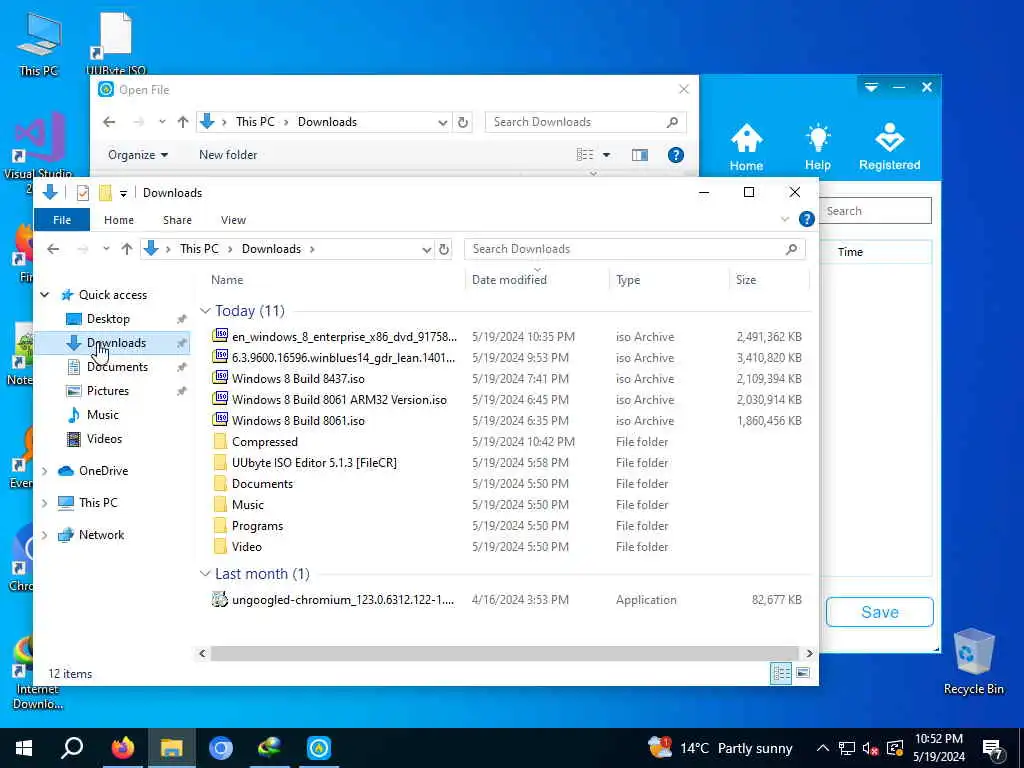Expand the Network tree node
The height and width of the screenshot is (768, 1024).
44,535
